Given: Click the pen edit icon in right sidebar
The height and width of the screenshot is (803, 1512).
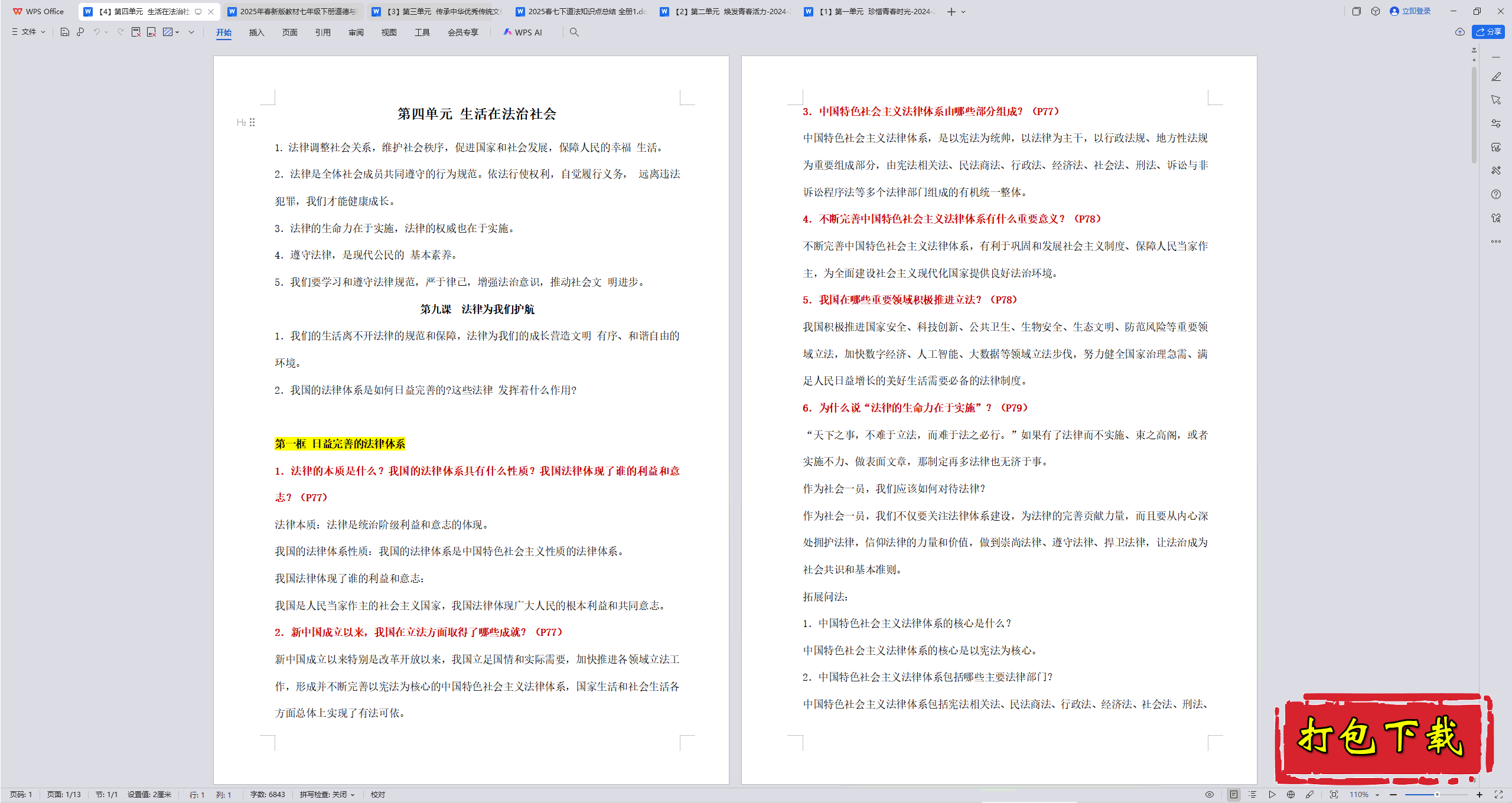Looking at the screenshot, I should click(x=1496, y=77).
